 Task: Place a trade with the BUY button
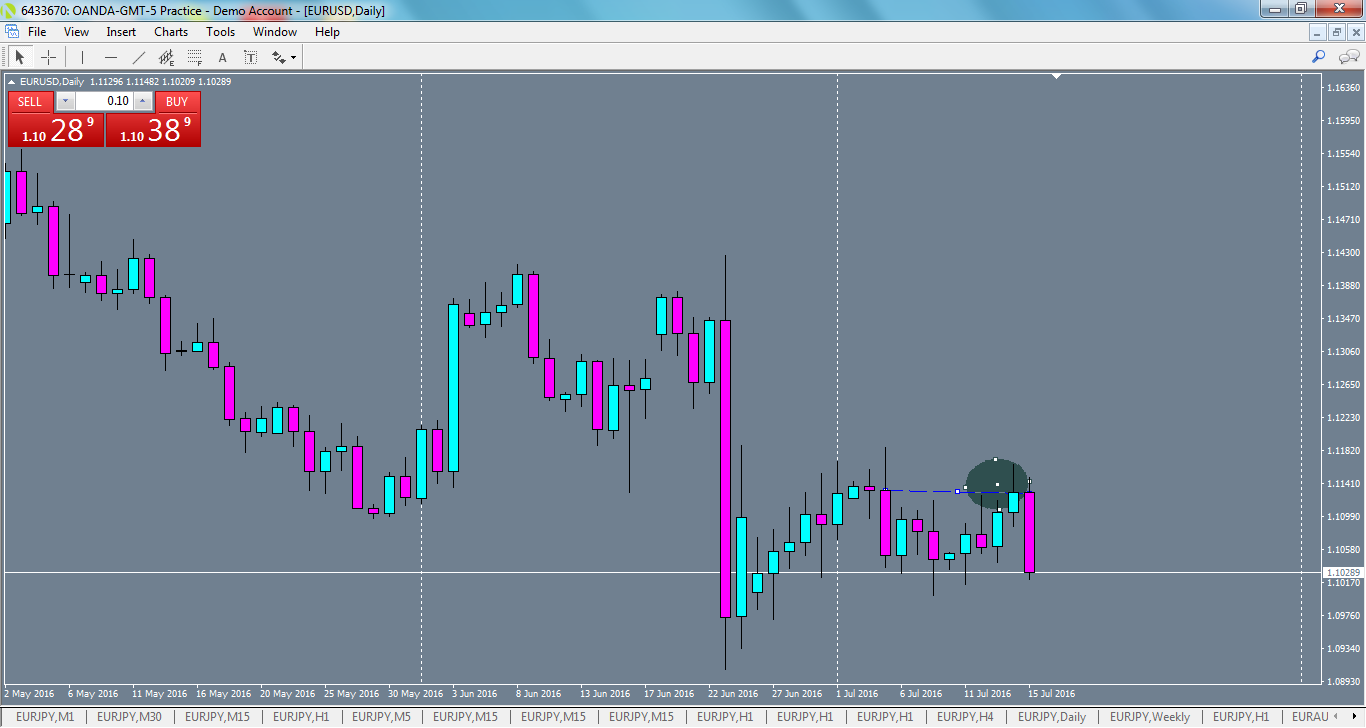tap(177, 101)
